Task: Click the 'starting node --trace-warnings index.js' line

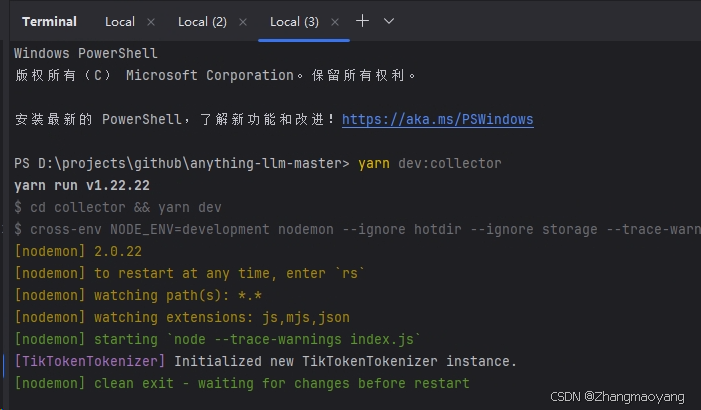Action: [218, 339]
